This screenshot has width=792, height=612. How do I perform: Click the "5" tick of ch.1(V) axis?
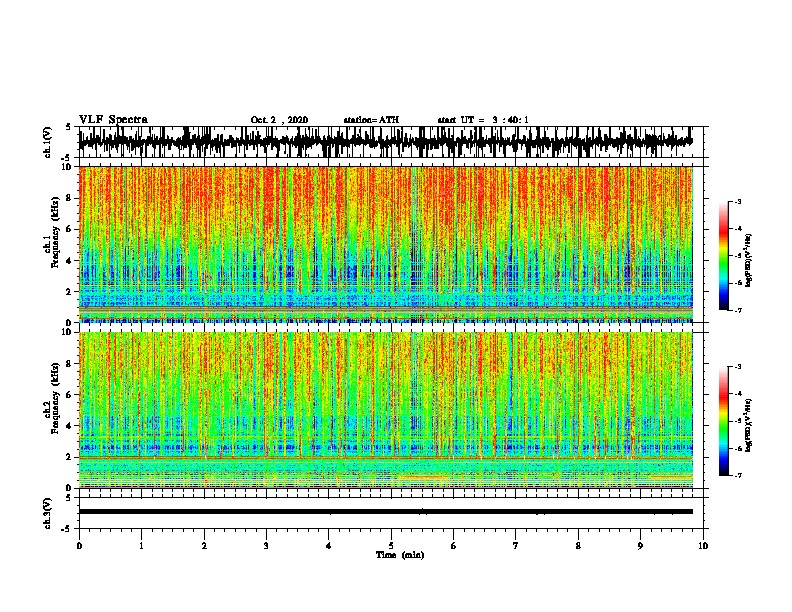[x=69, y=127]
